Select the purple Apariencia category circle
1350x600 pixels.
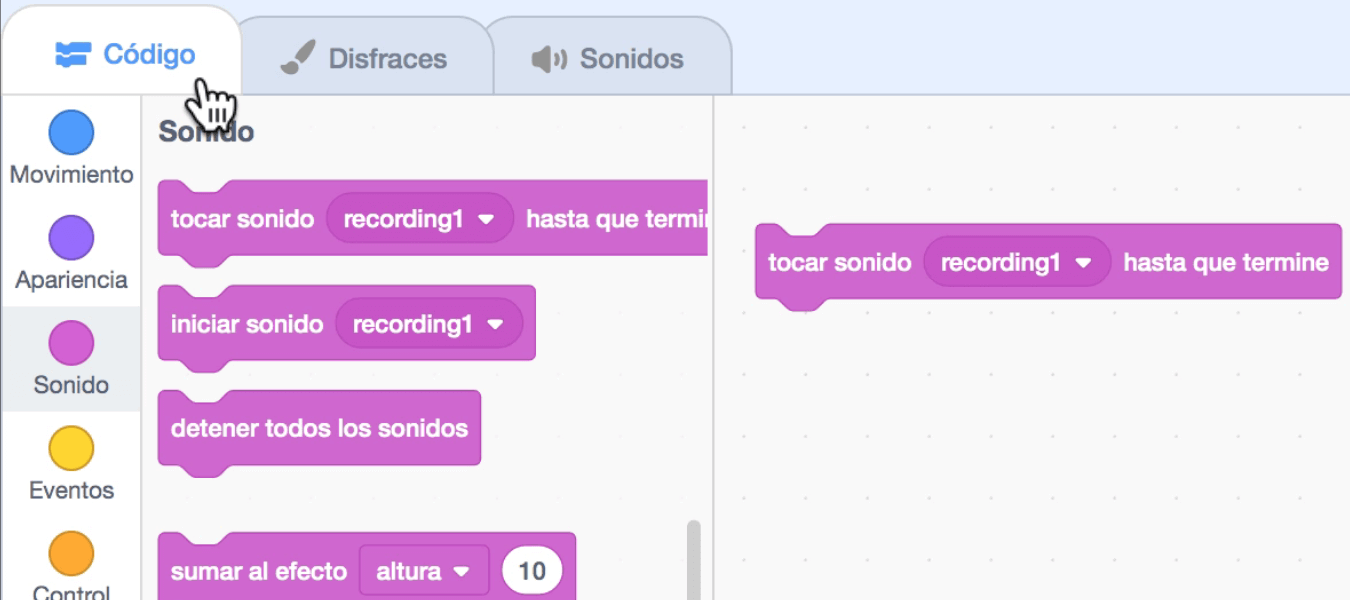(71, 238)
